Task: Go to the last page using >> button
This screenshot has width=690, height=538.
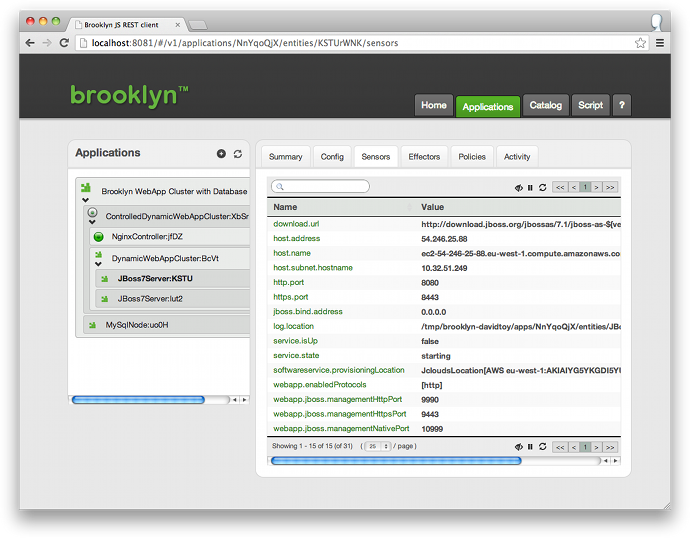Action: click(x=610, y=187)
